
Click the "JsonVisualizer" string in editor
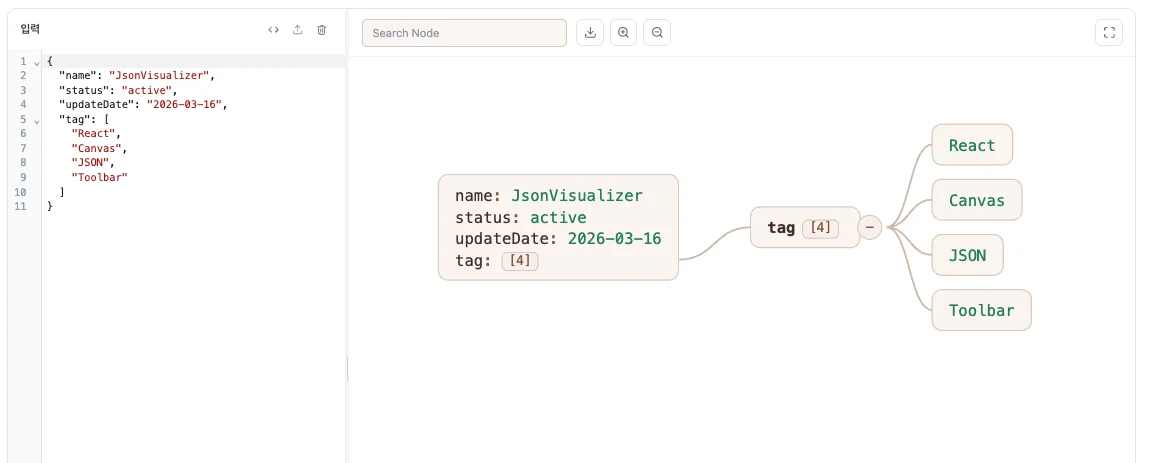pos(159,76)
